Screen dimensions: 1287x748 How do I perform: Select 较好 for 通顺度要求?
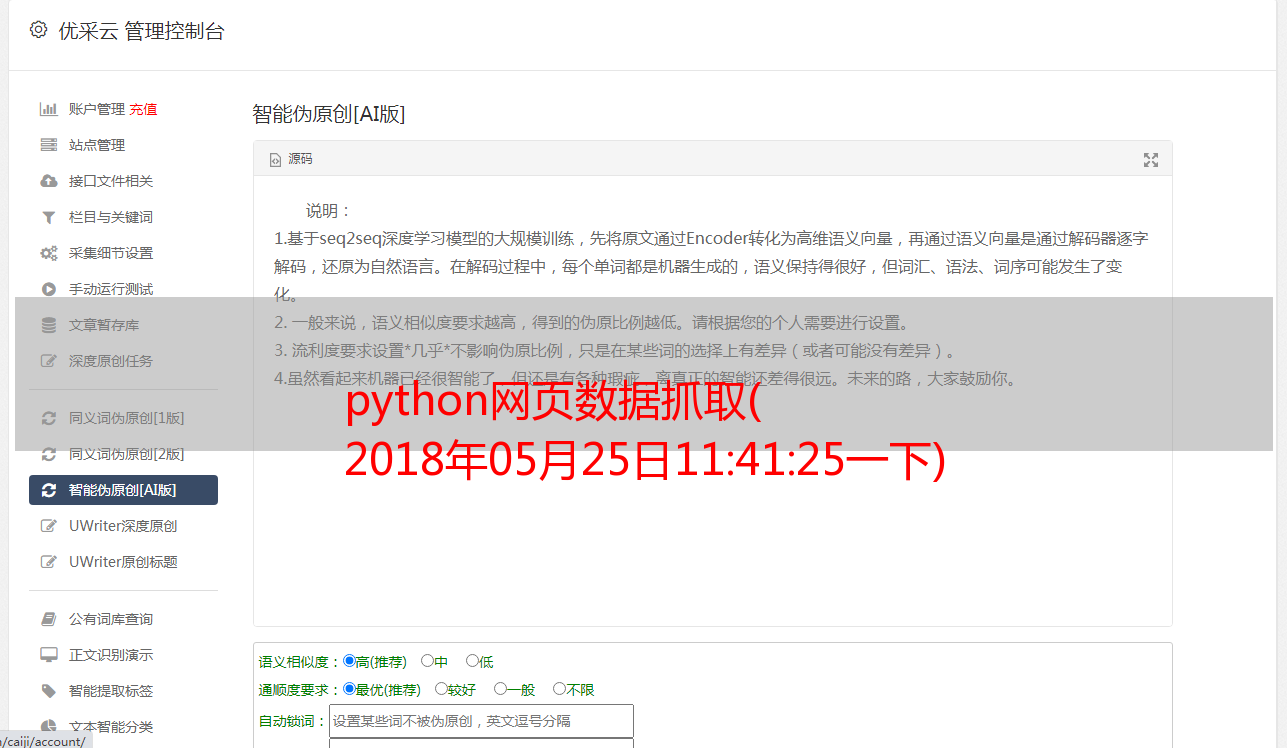[441, 689]
